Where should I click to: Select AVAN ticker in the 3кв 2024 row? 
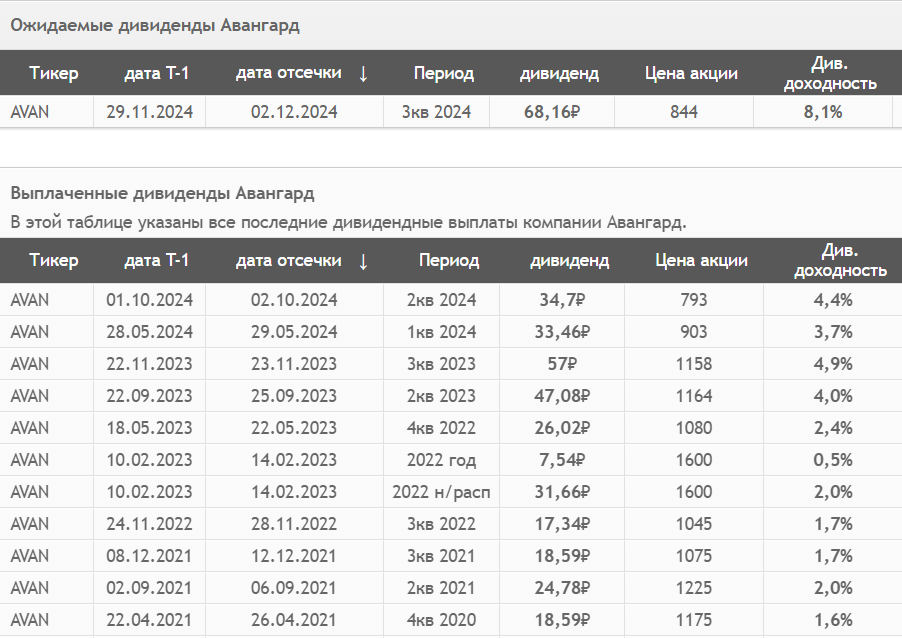coord(30,112)
